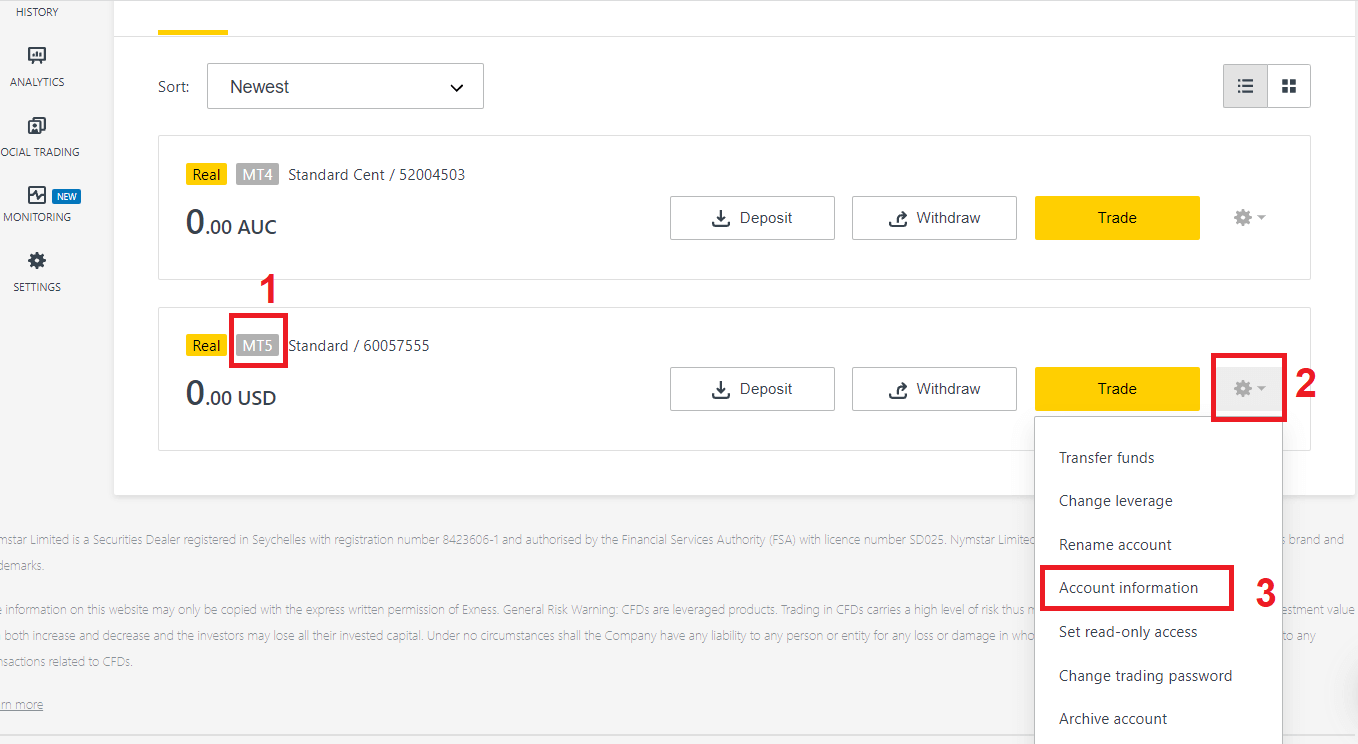Choose Change leverage menu option
Screen dimensions: 1358x744
[x=1115, y=501]
